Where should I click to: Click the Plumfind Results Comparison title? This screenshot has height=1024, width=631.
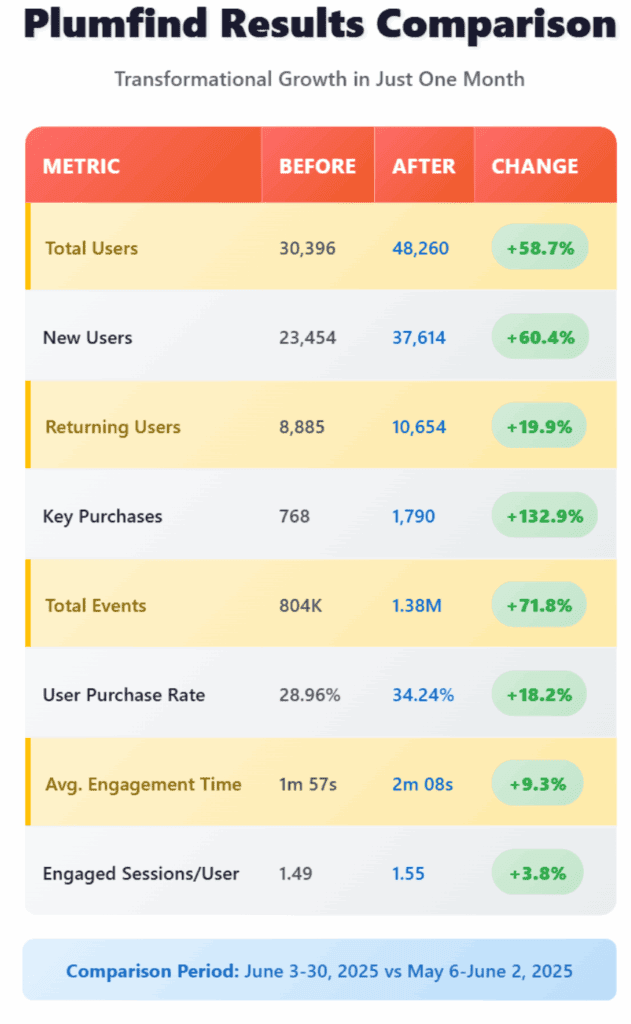(319, 26)
